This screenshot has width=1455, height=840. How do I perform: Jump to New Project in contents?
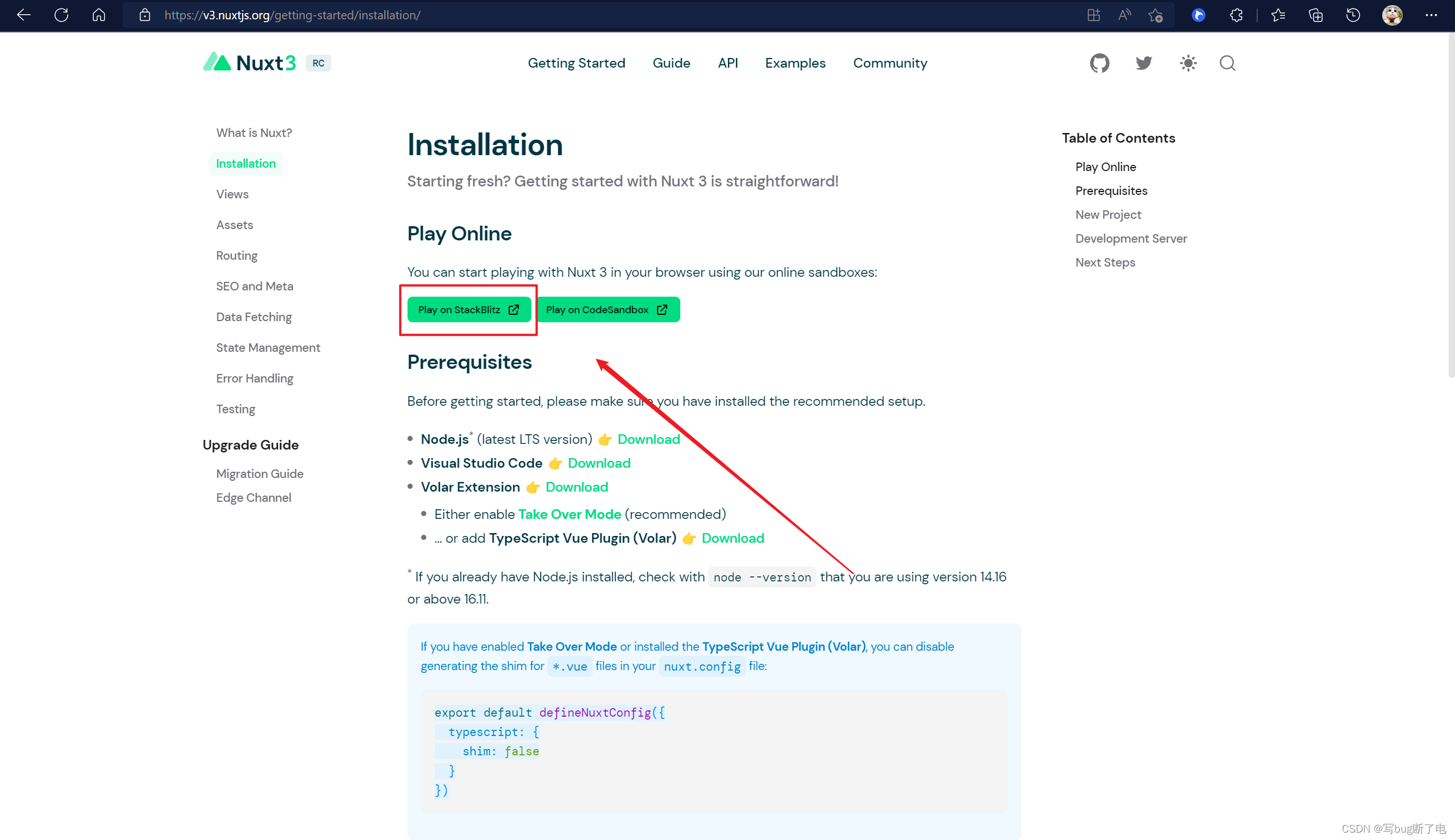1108,214
